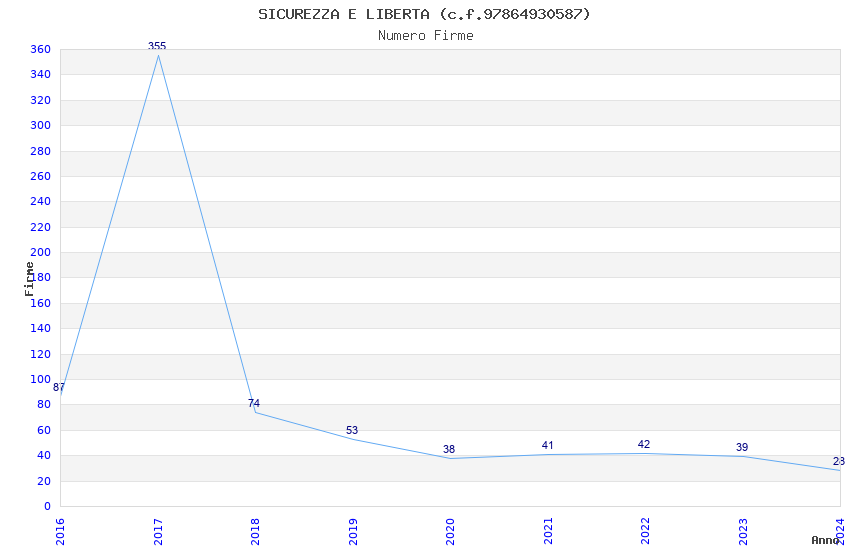Select the 39 data label for 2023

pyautogui.click(x=742, y=447)
